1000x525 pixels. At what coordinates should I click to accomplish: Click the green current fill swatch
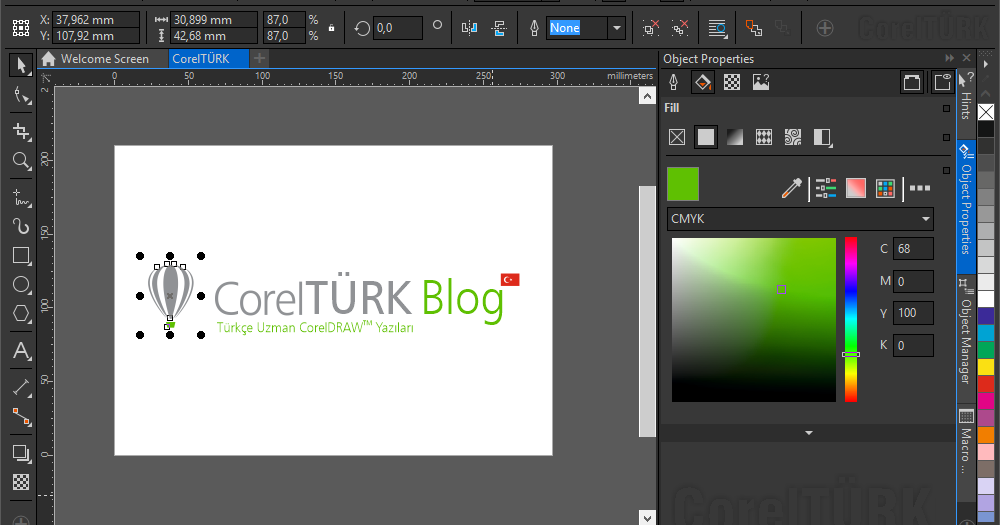(x=683, y=184)
